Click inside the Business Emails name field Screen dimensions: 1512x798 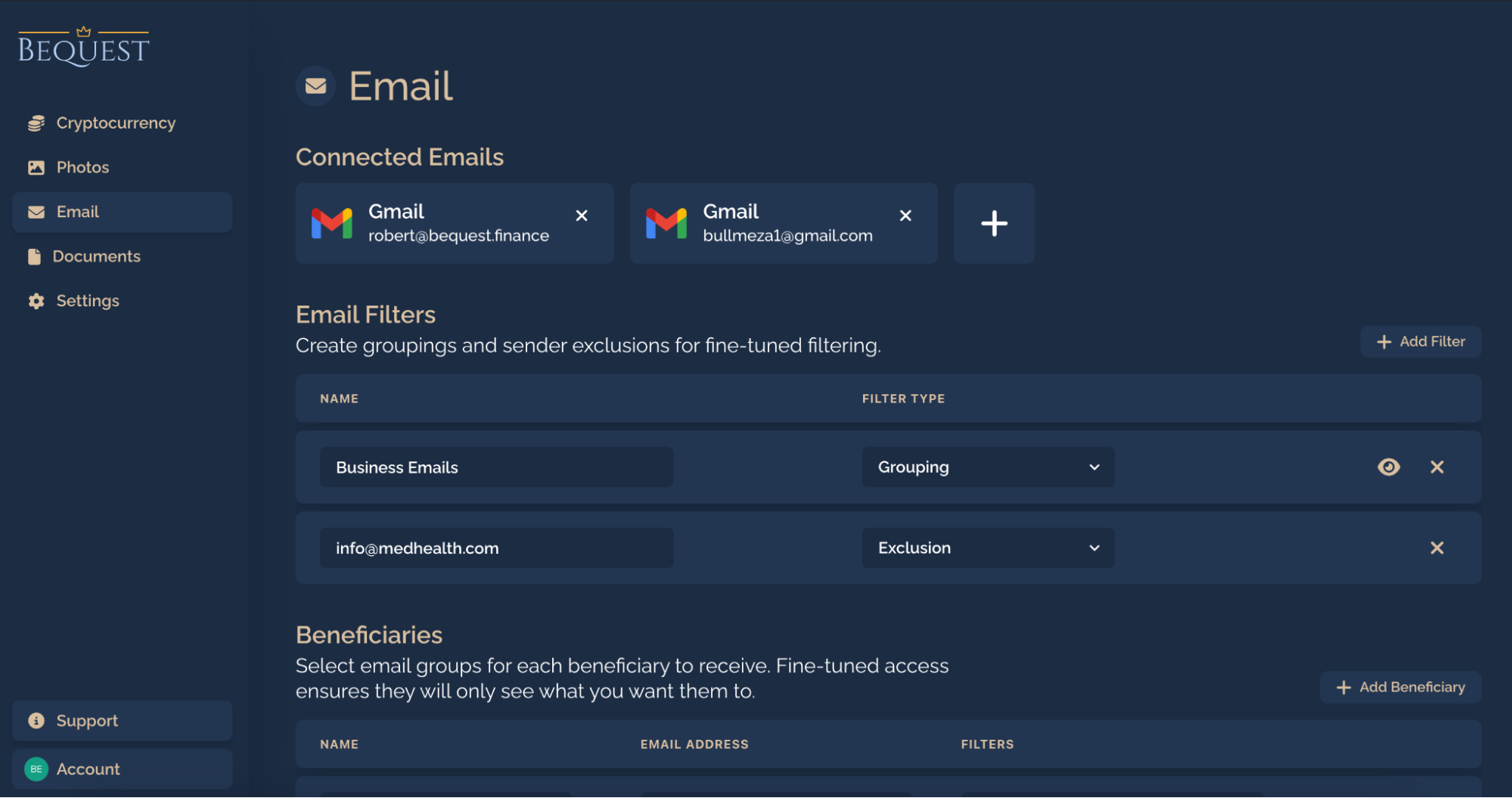click(495, 467)
